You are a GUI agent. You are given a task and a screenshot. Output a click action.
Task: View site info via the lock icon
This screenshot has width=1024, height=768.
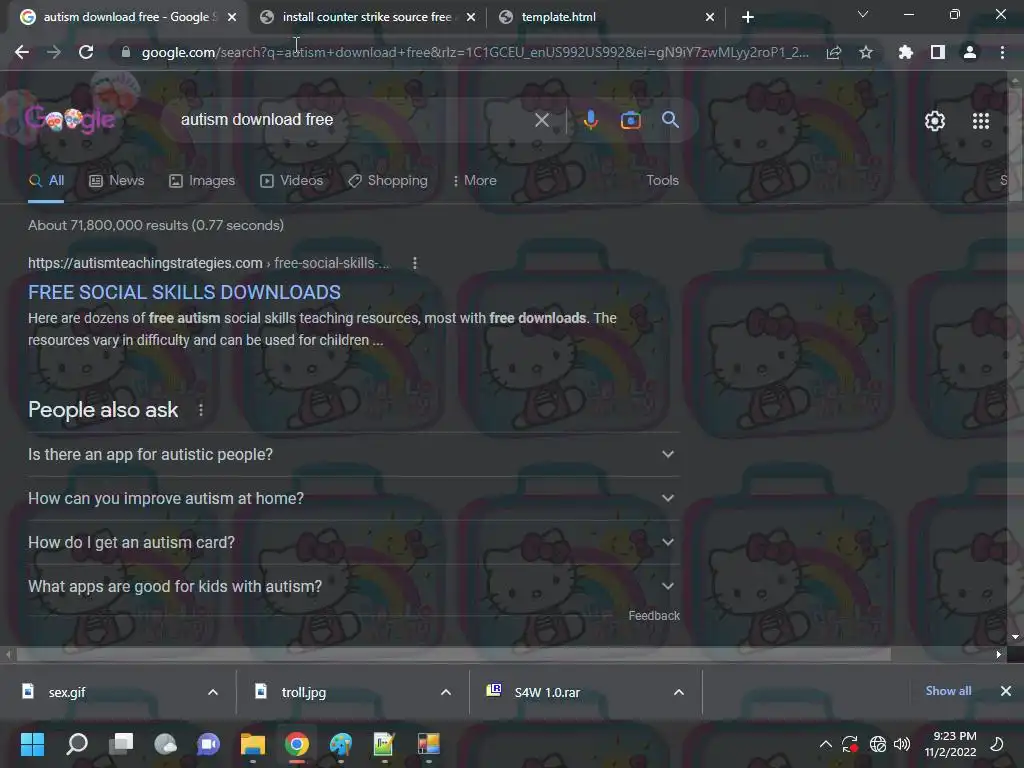126,52
